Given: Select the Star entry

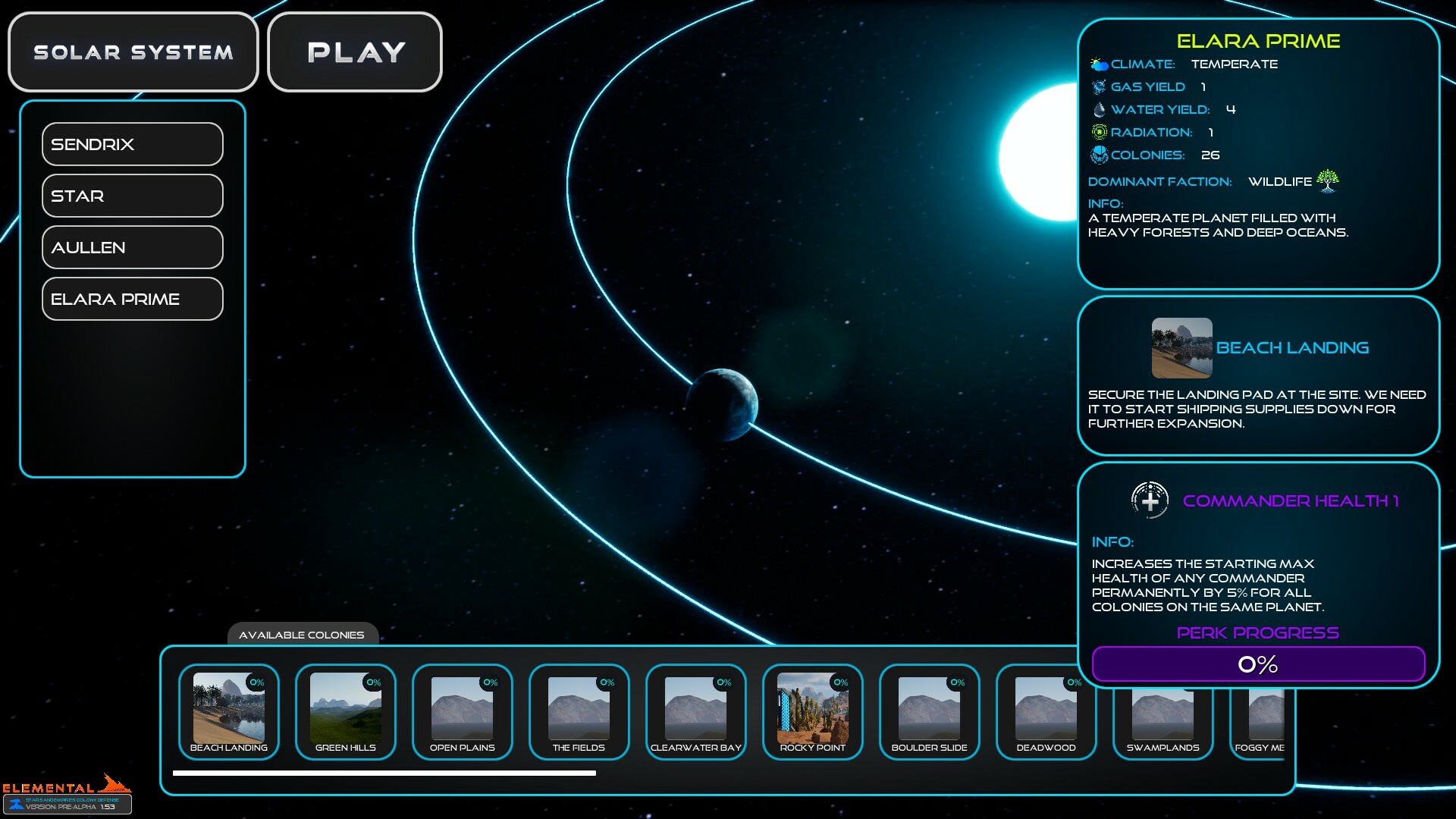Looking at the screenshot, I should click(x=133, y=196).
